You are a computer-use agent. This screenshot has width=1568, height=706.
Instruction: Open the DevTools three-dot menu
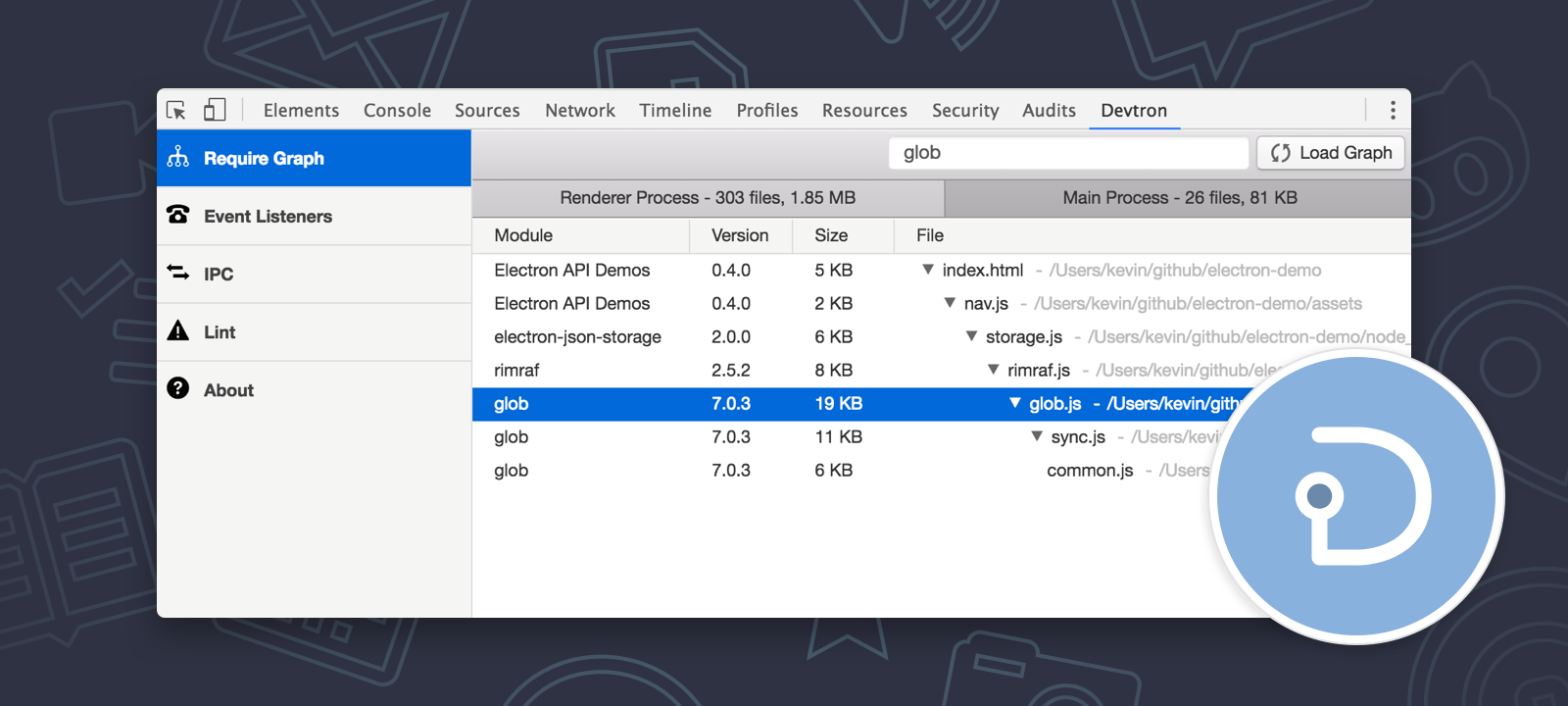click(x=1393, y=110)
